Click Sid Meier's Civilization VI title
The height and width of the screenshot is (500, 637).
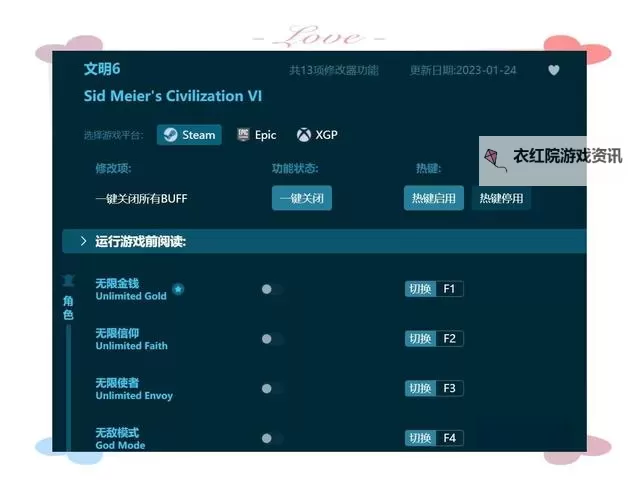[173, 96]
